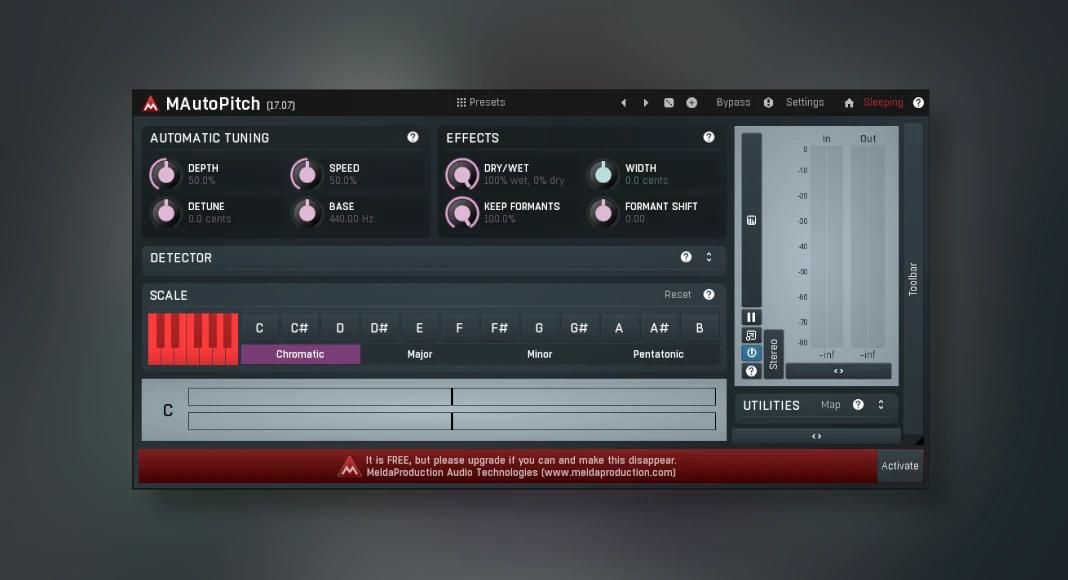Viewport: 1068px width, 580px height.
Task: Toggle the meter power button
Action: click(751, 353)
